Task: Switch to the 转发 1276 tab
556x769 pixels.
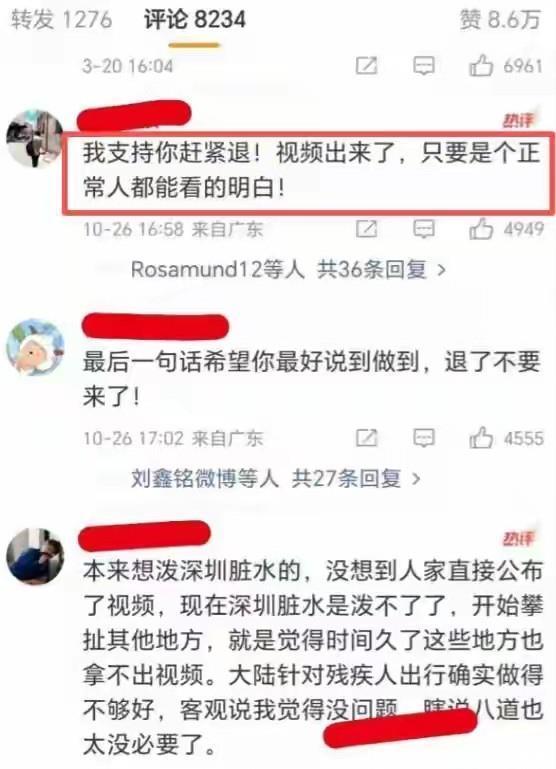Action: tap(62, 19)
